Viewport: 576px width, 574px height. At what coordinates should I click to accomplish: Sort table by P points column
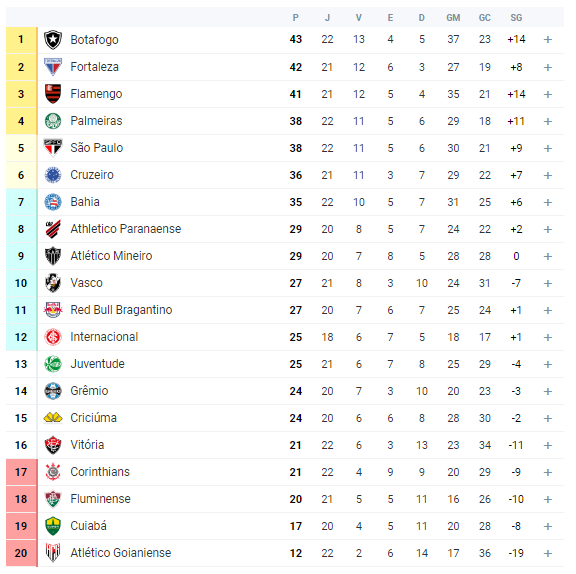click(296, 18)
